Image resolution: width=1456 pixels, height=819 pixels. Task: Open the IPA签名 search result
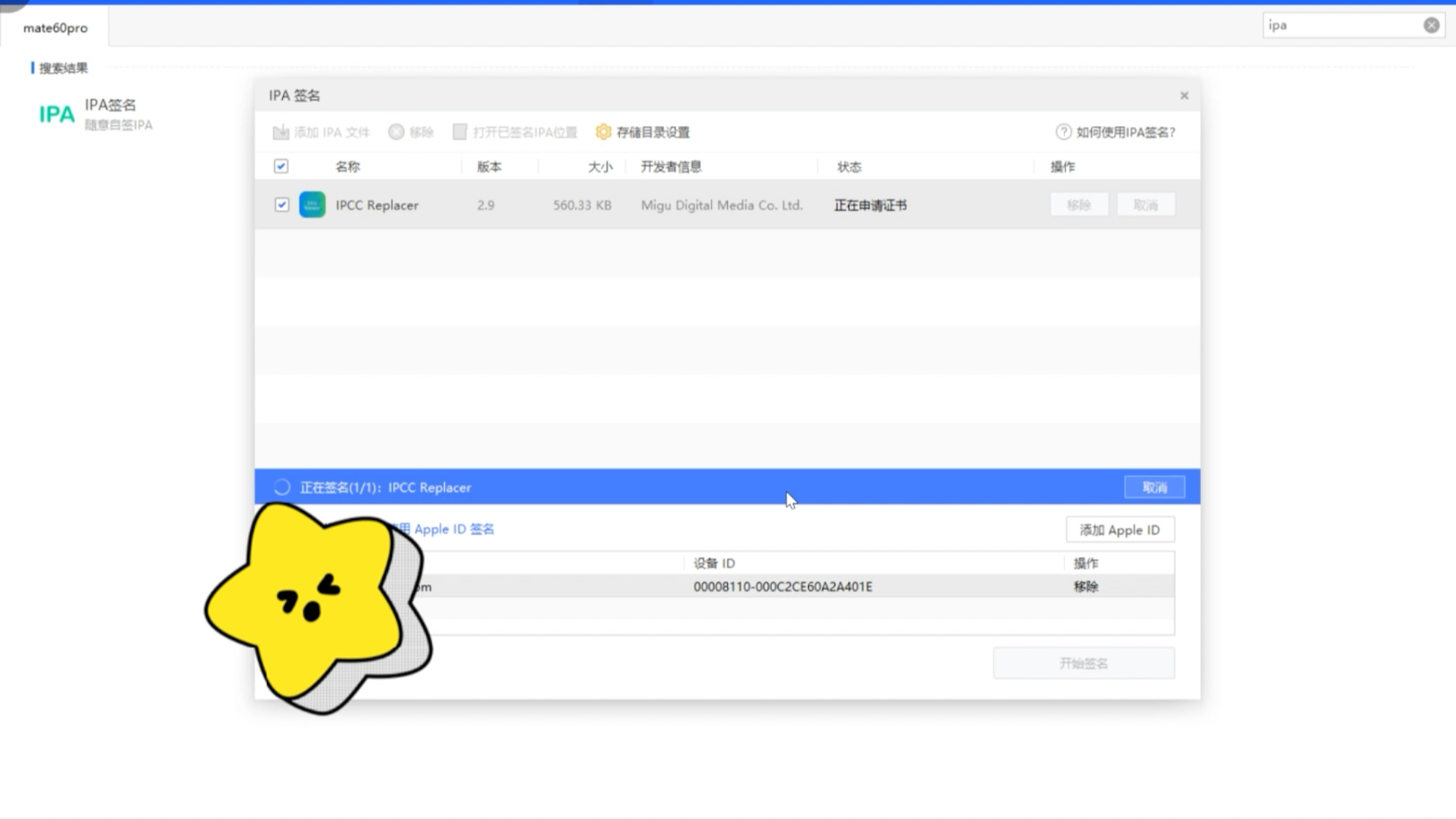96,114
